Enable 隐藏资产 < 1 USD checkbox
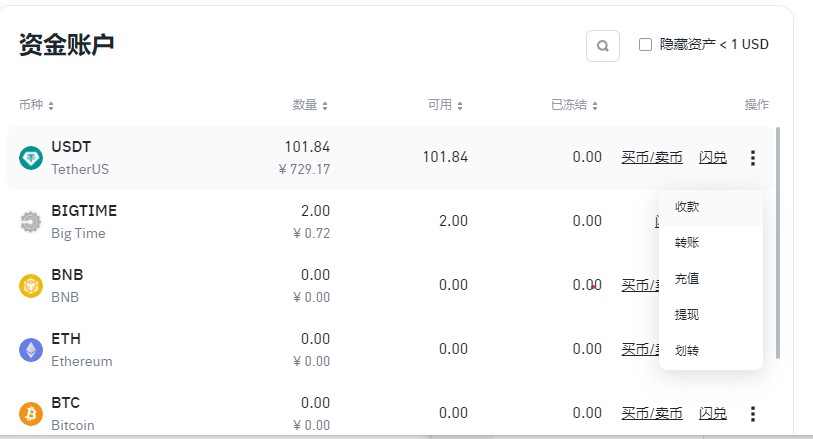The image size is (813, 439). point(645,45)
